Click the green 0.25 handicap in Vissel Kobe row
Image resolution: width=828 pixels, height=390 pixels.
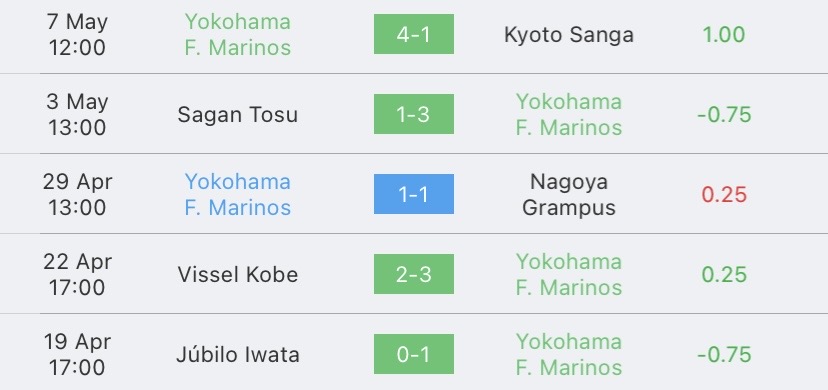pyautogui.click(x=724, y=274)
